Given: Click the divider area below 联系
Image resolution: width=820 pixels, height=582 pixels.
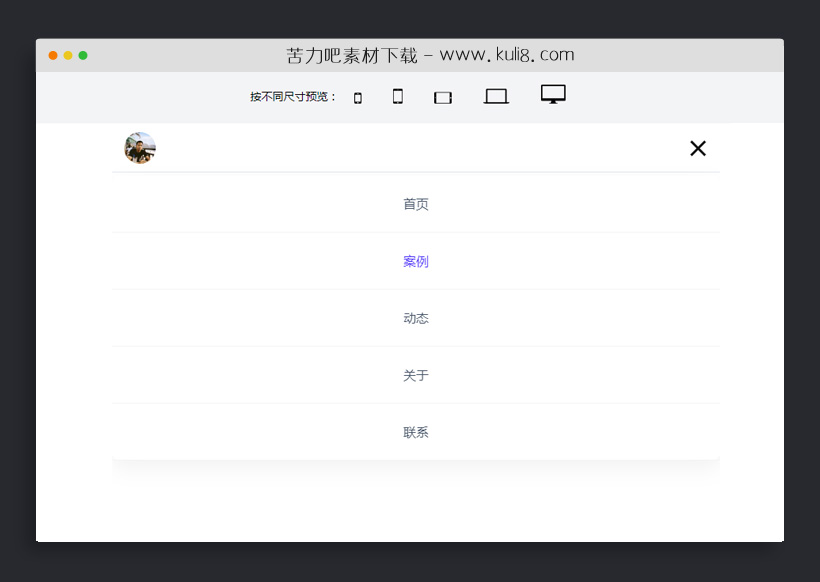Looking at the screenshot, I should [x=416, y=463].
